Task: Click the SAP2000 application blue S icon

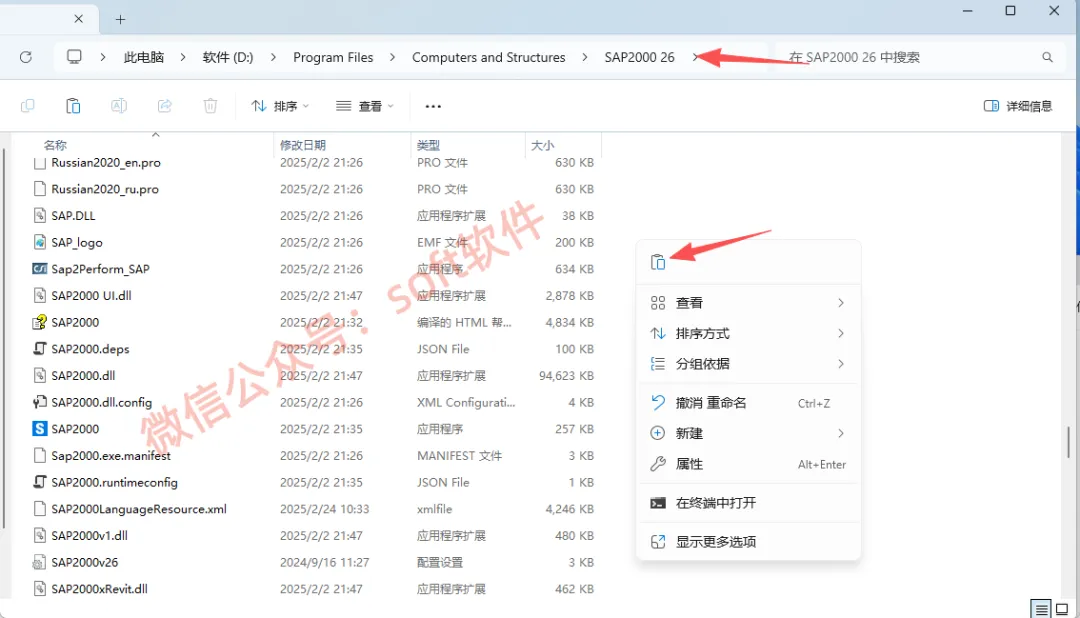Action: coord(40,429)
